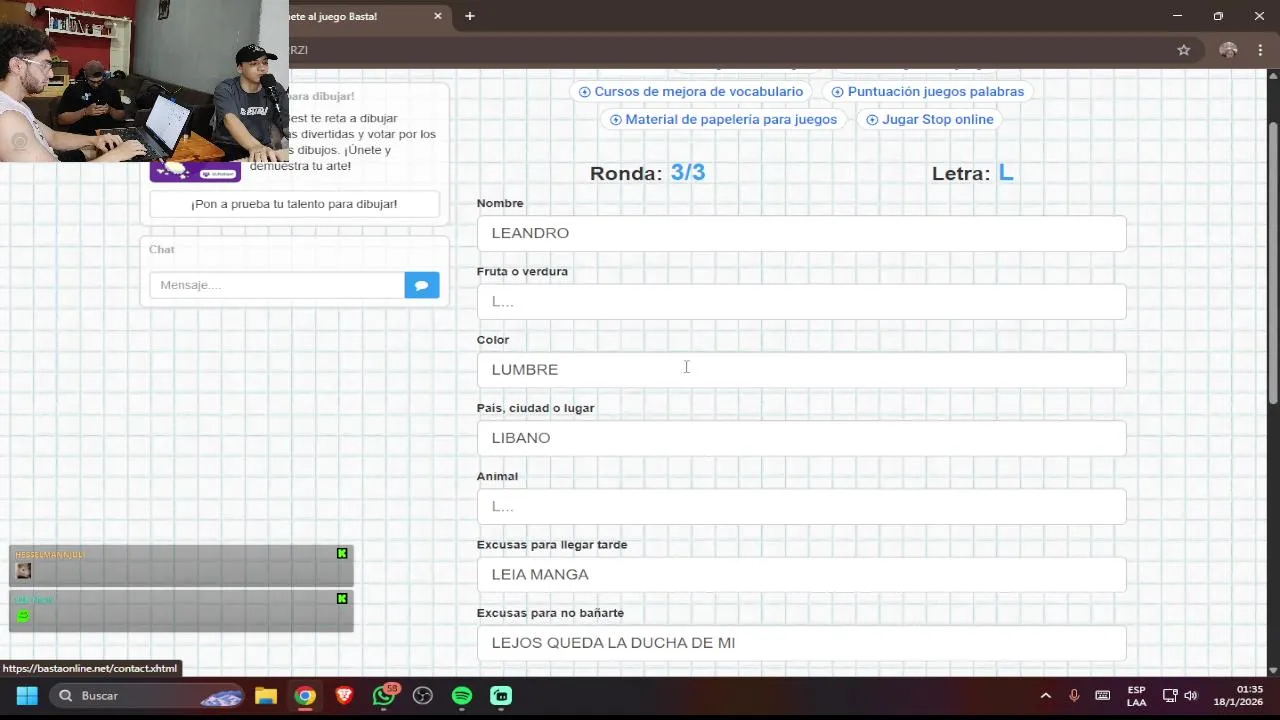Click the empty Animal input field

tap(801, 506)
